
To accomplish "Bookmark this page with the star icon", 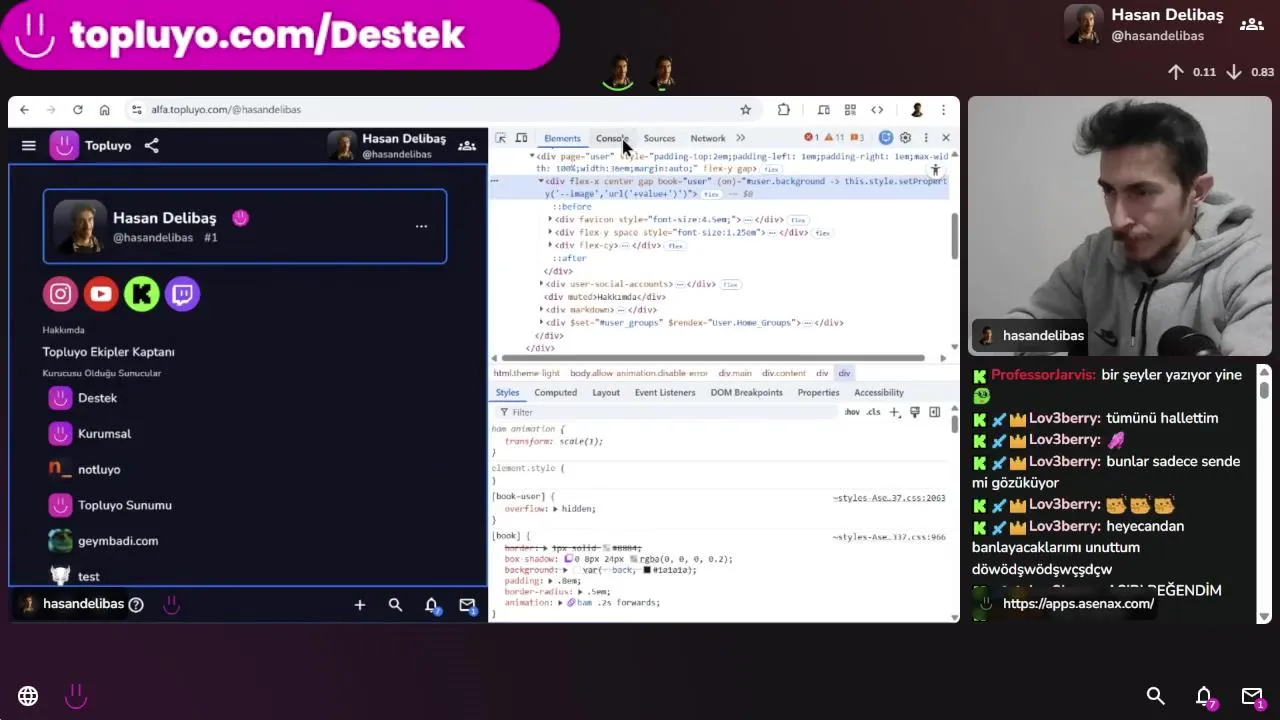I will (x=745, y=110).
